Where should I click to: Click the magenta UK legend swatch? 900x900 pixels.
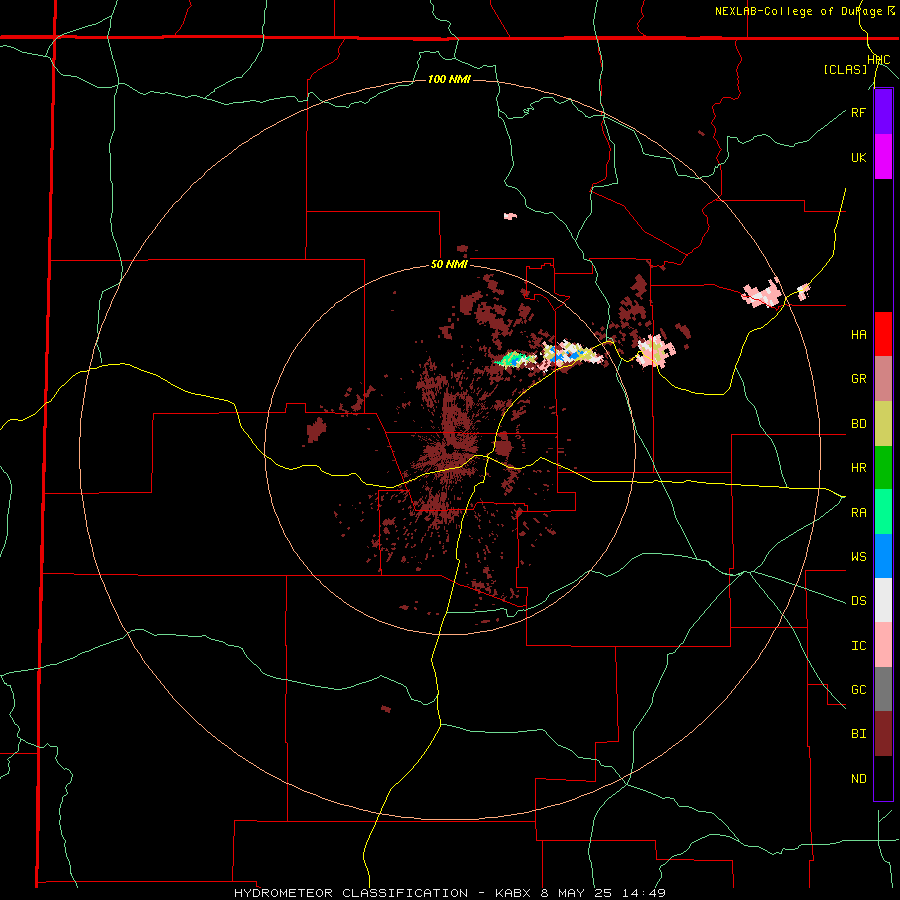click(x=883, y=157)
